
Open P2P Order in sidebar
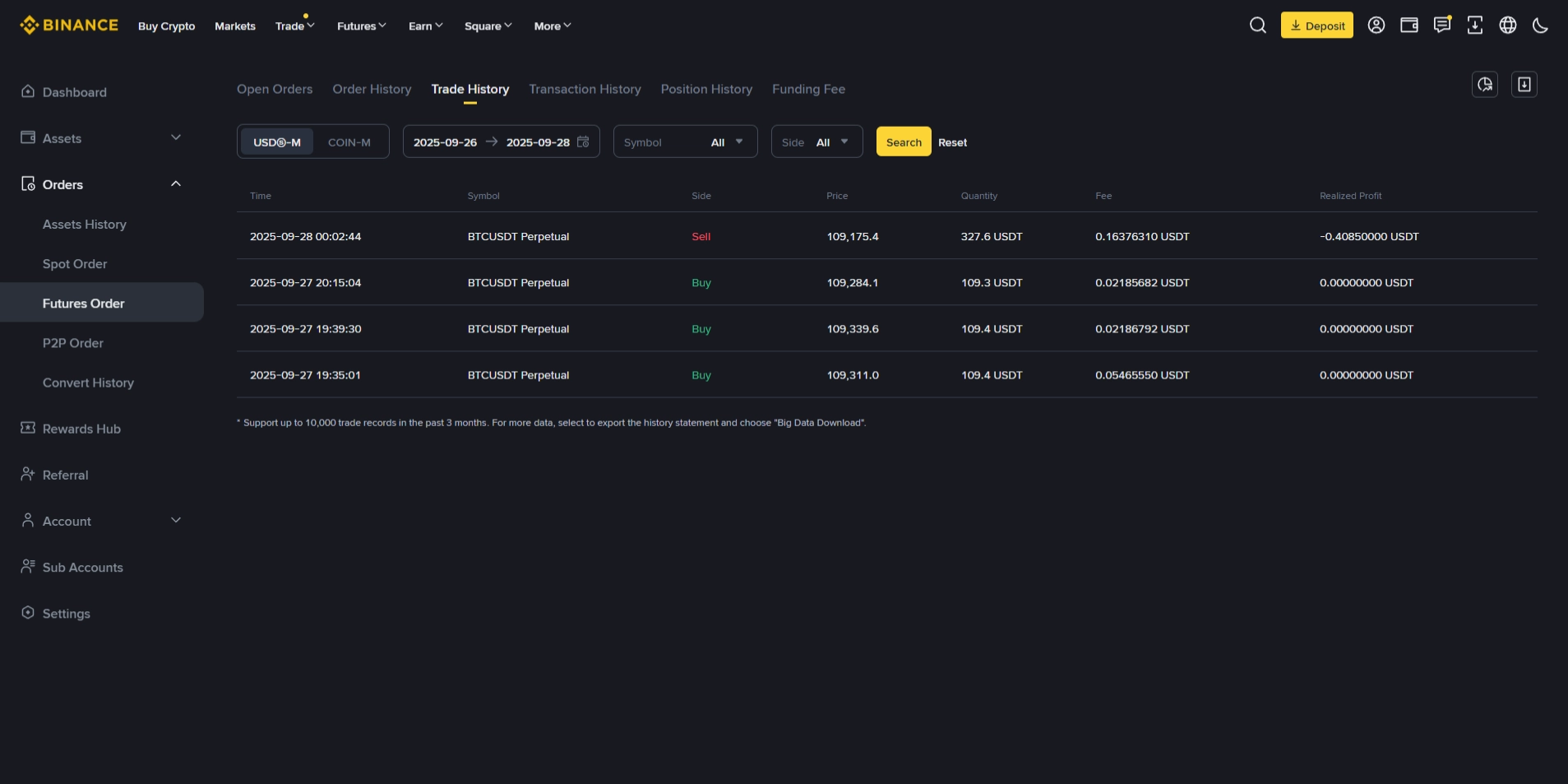(x=73, y=342)
